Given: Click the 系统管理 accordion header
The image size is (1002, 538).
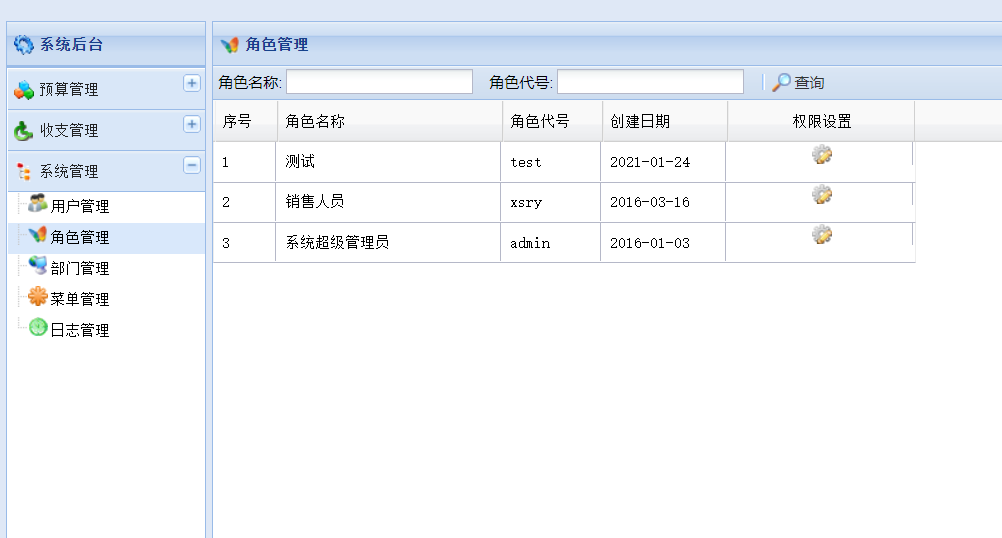Looking at the screenshot, I should 106,171.
